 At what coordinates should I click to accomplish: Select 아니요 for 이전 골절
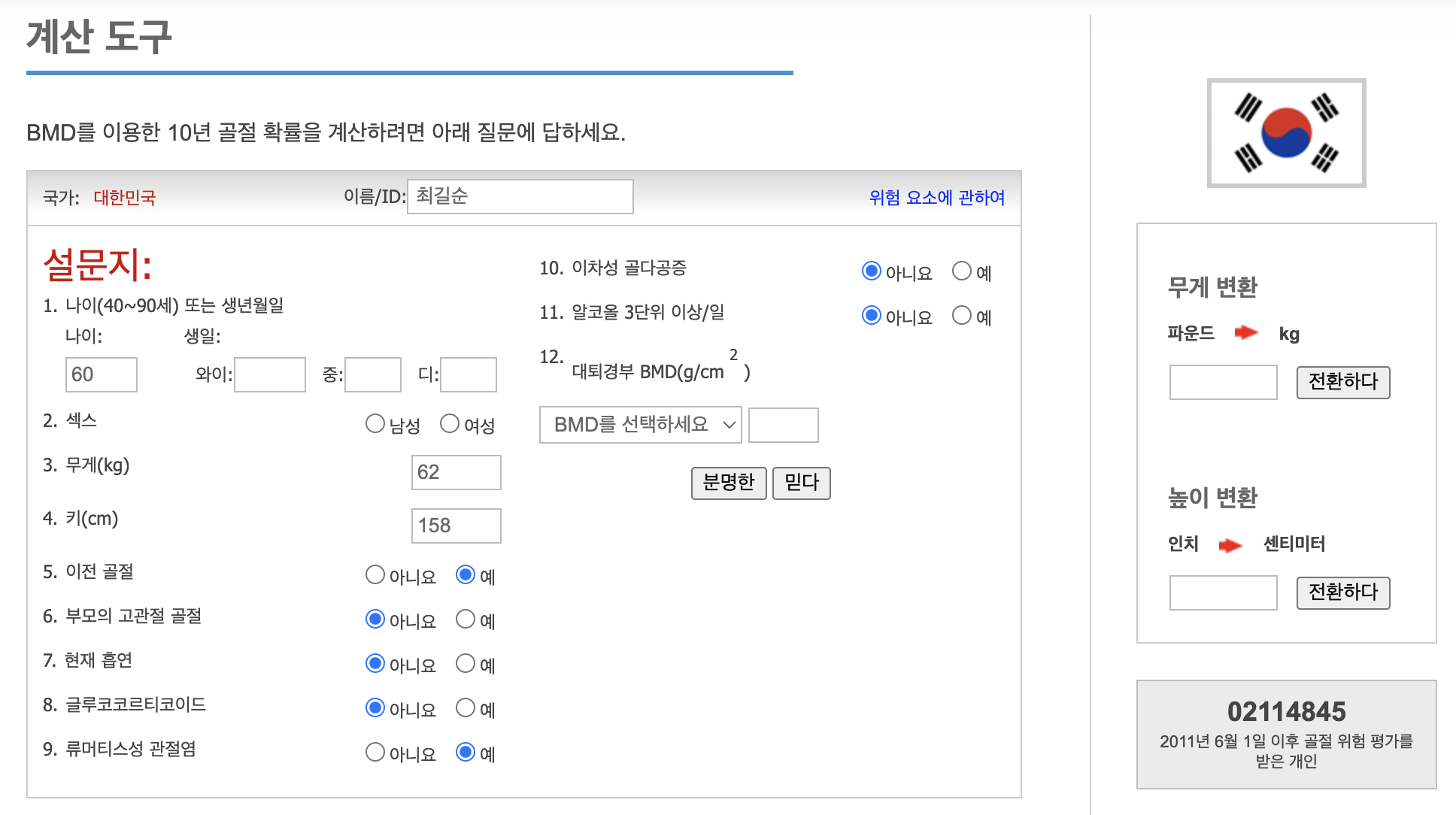point(375,574)
